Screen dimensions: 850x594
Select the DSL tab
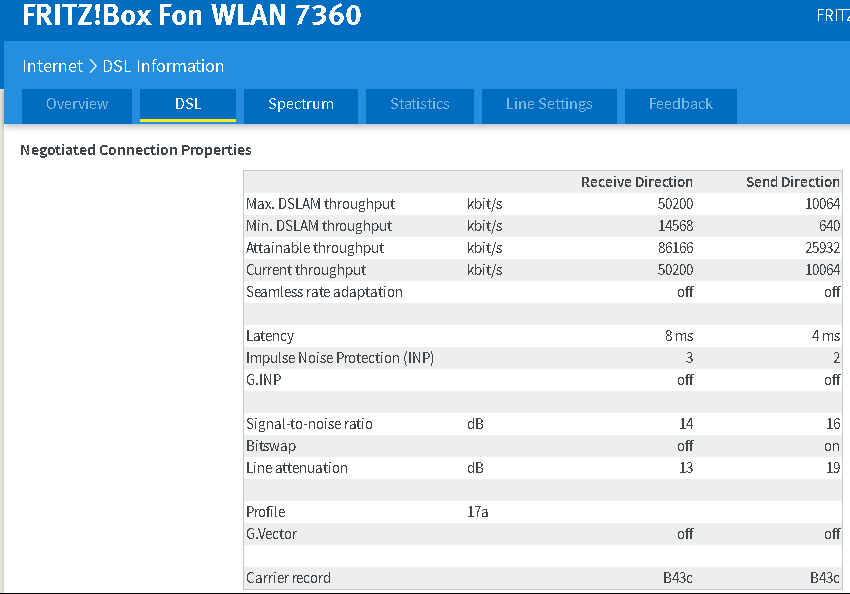point(188,104)
